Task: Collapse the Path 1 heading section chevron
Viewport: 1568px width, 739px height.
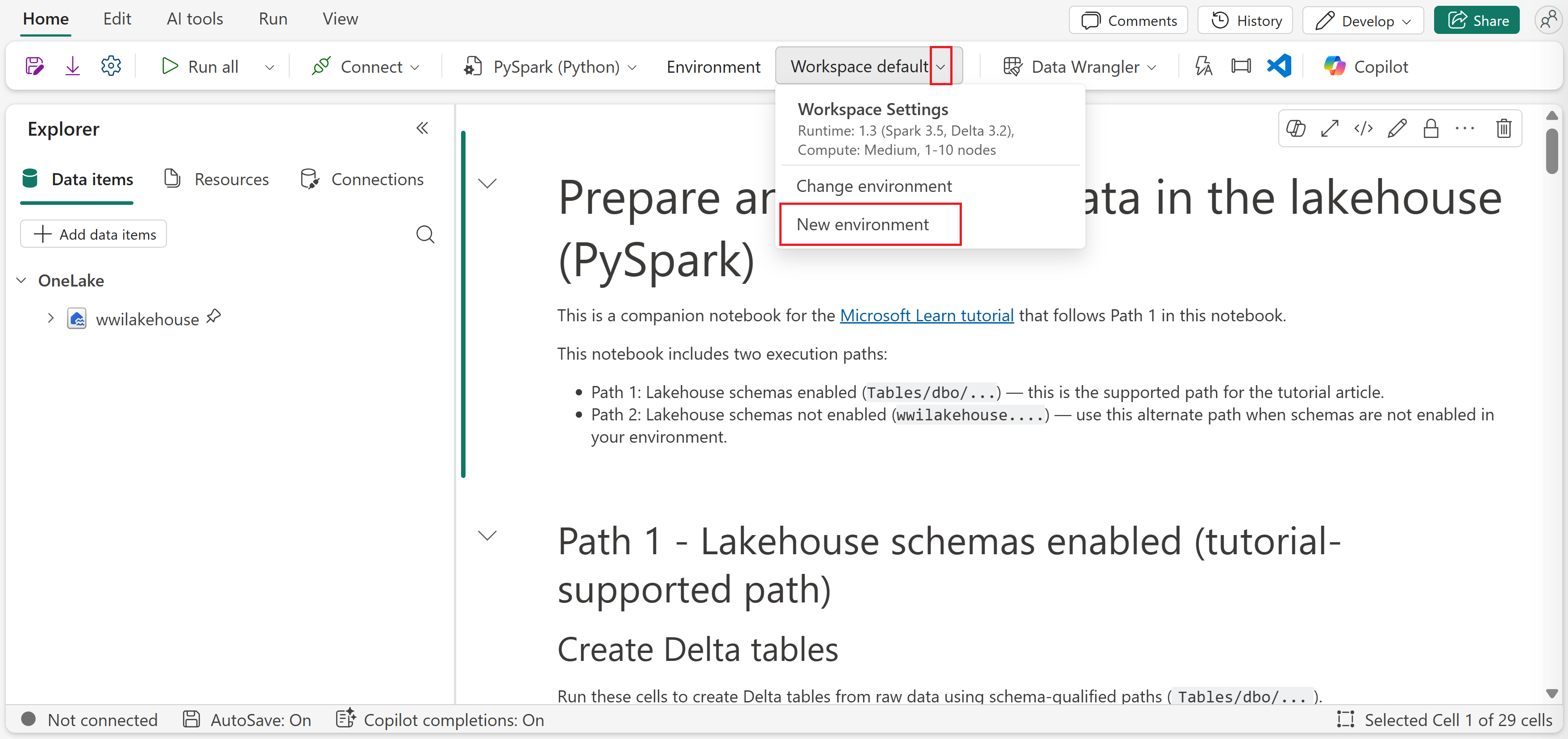Action: coord(487,536)
